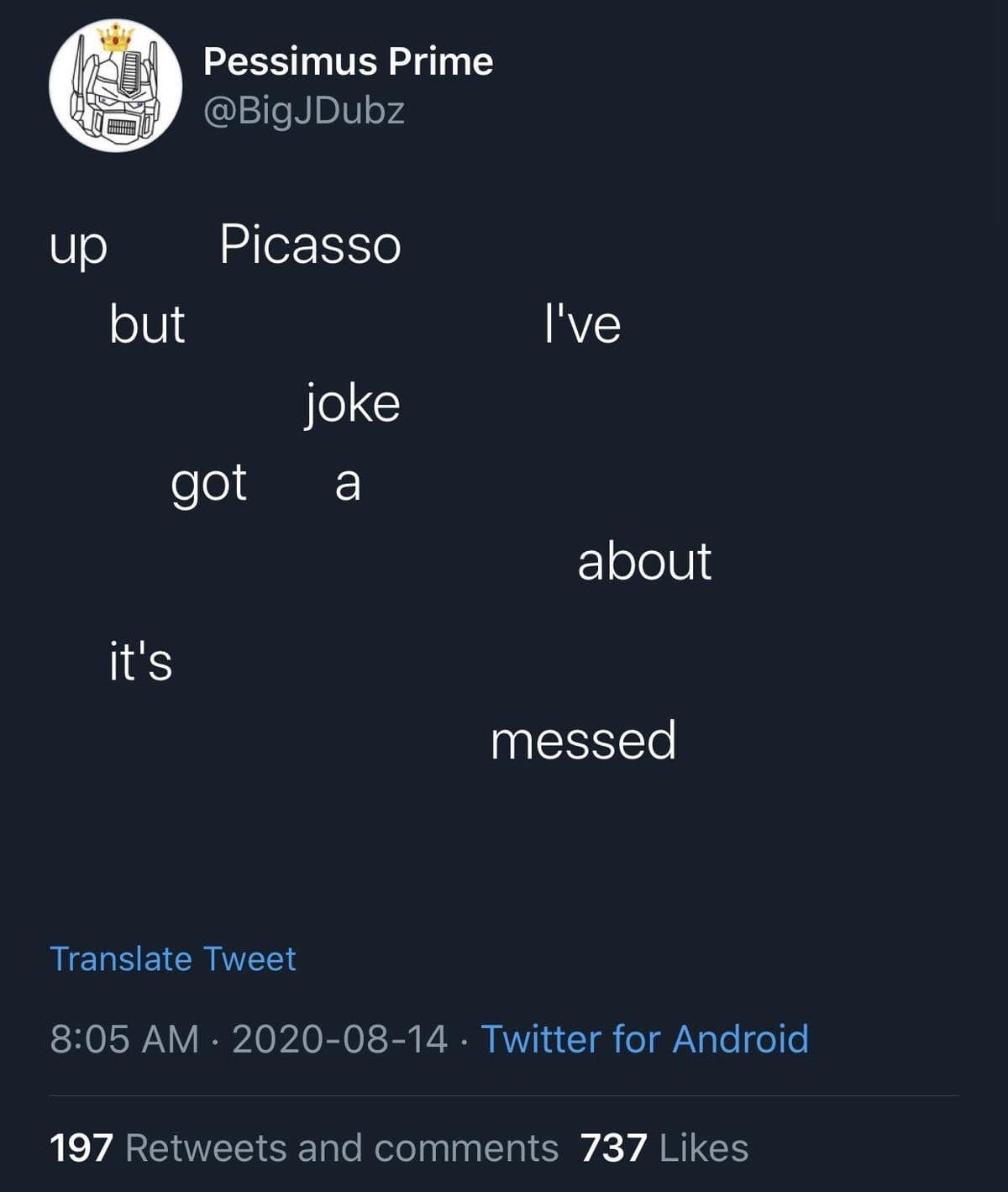
Task: Click the word "got" in the tweet
Action: (208, 484)
